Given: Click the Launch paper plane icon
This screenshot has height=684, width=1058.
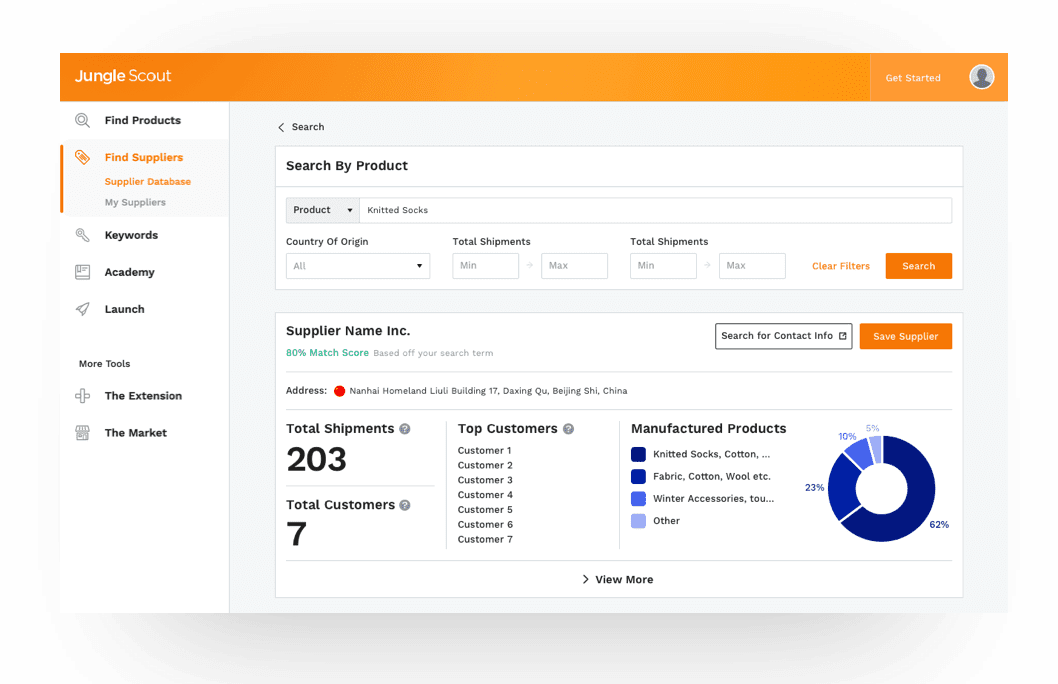Looking at the screenshot, I should point(82,309).
